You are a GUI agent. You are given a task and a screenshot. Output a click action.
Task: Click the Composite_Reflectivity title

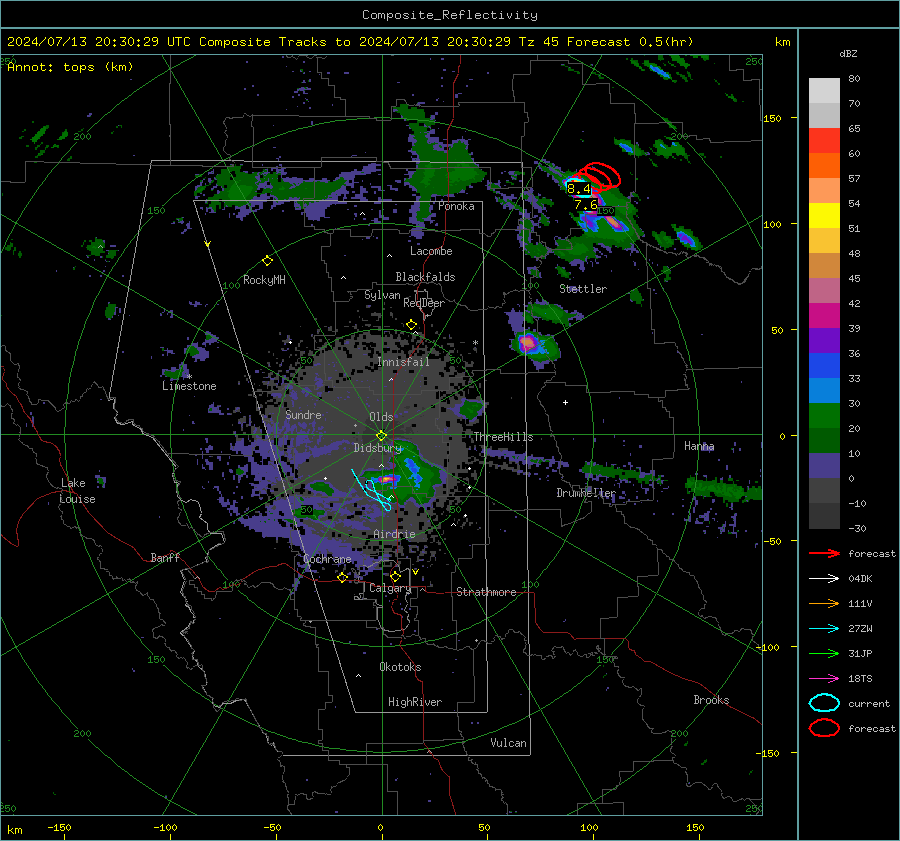[x=449, y=15]
